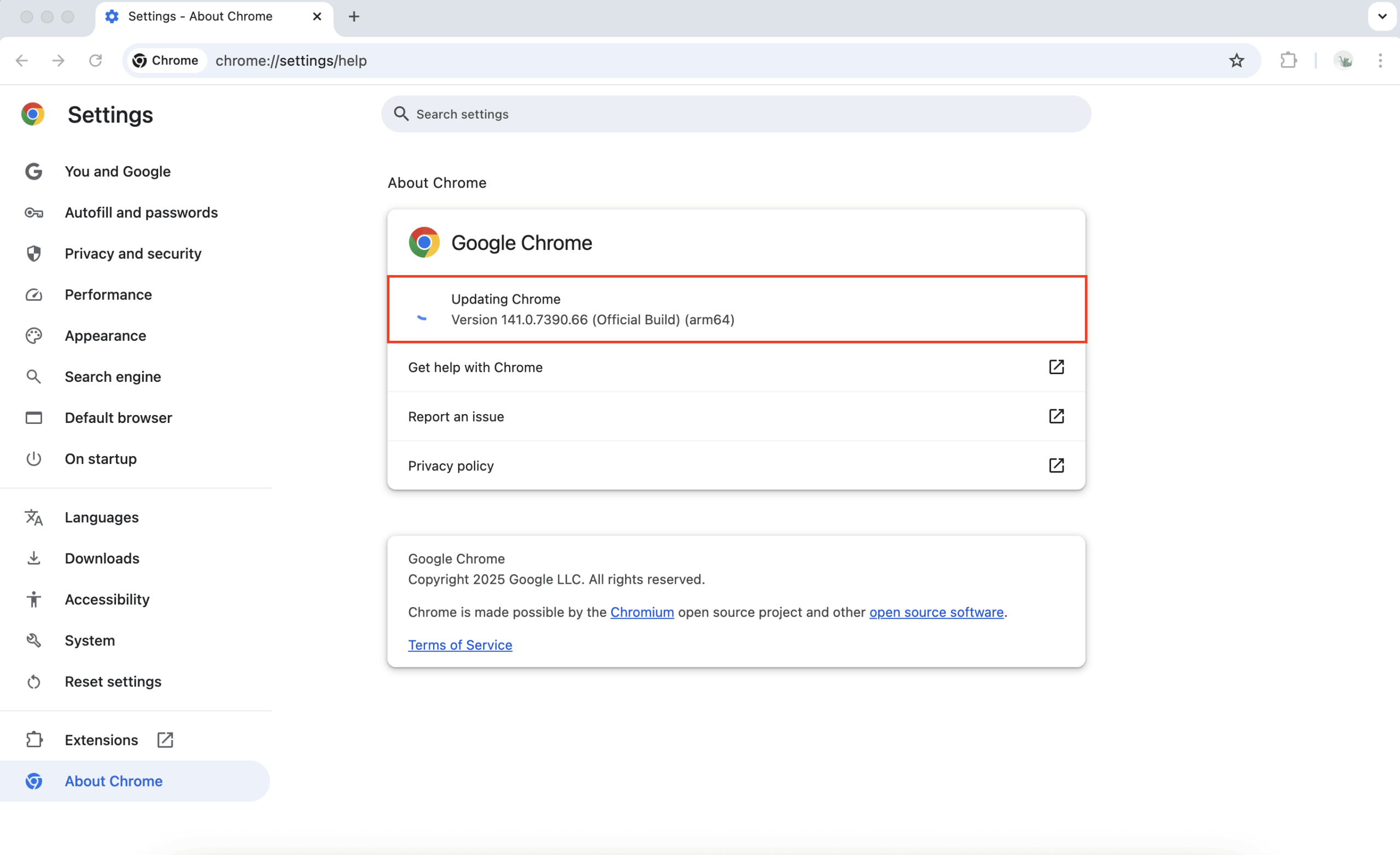Open System settings via wrench icon
The width and height of the screenshot is (1400, 855).
(x=33, y=640)
